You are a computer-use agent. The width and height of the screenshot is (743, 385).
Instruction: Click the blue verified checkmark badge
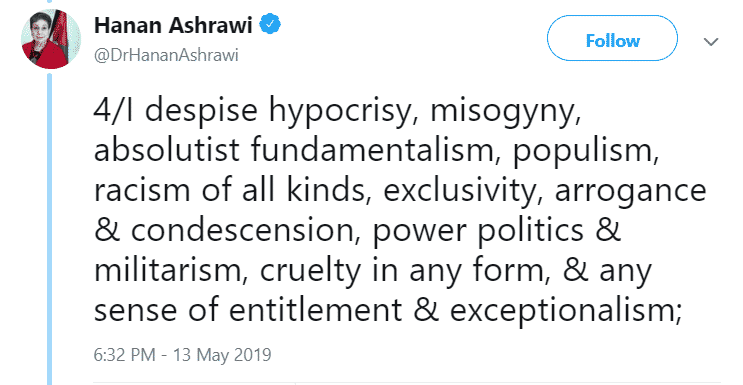(x=272, y=25)
